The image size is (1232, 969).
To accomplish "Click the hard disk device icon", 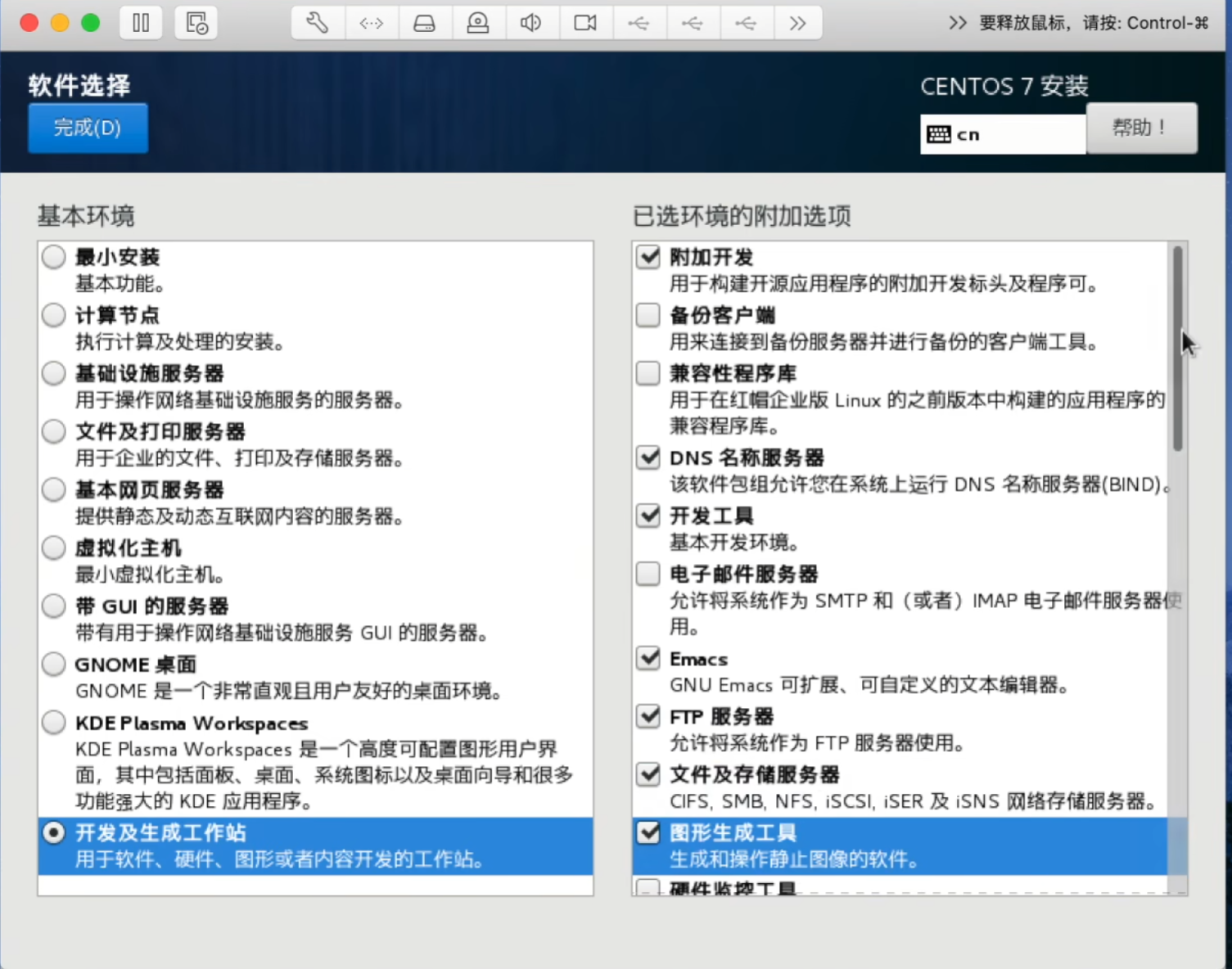I will (424, 23).
